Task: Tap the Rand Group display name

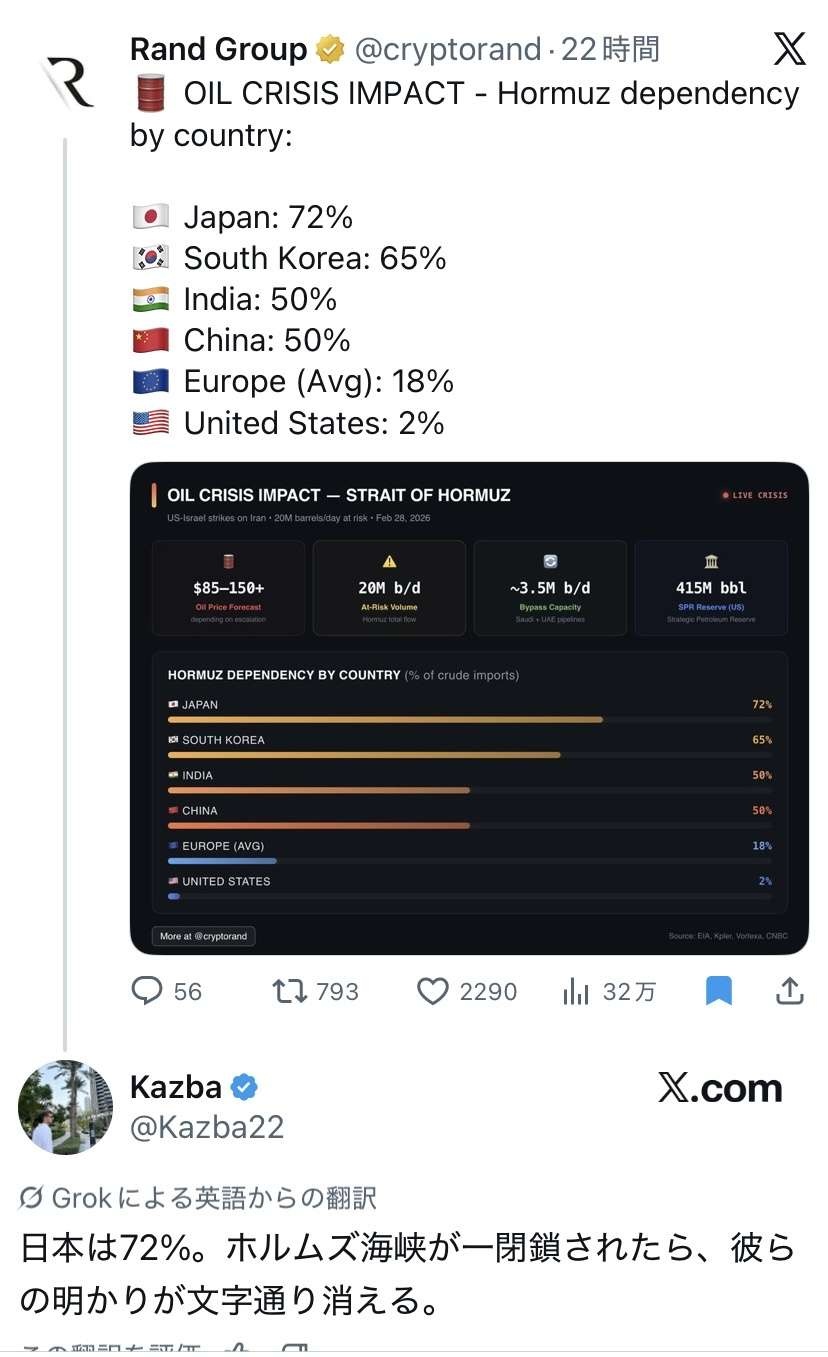Action: coord(218,48)
